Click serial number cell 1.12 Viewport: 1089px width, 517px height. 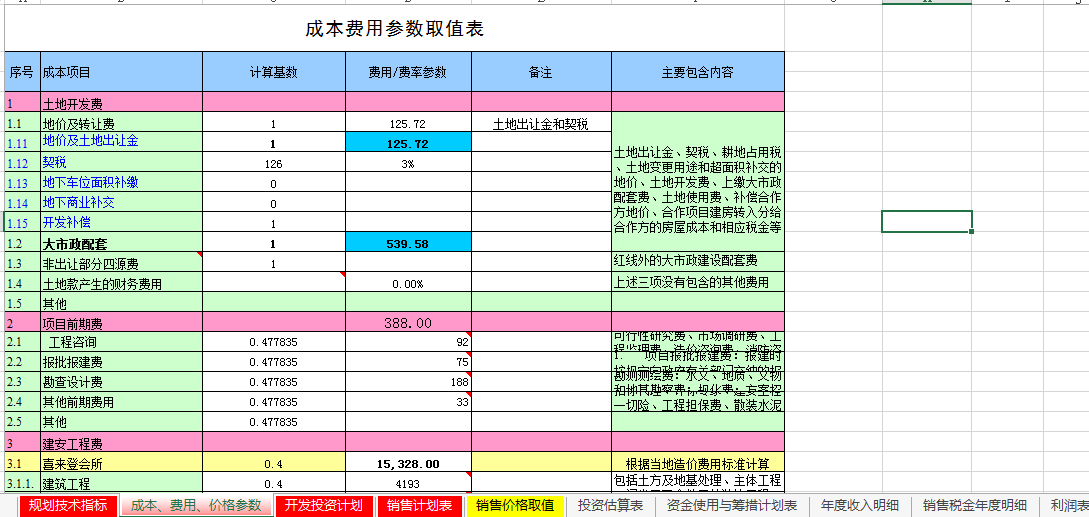click(x=22, y=164)
